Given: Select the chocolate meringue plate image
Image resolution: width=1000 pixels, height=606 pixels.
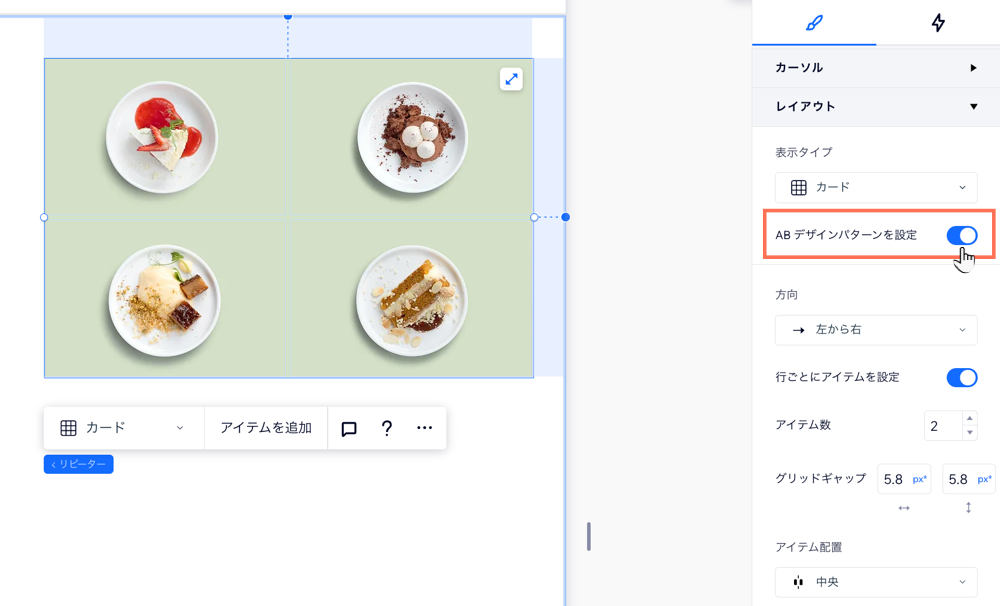Looking at the screenshot, I should [x=413, y=138].
